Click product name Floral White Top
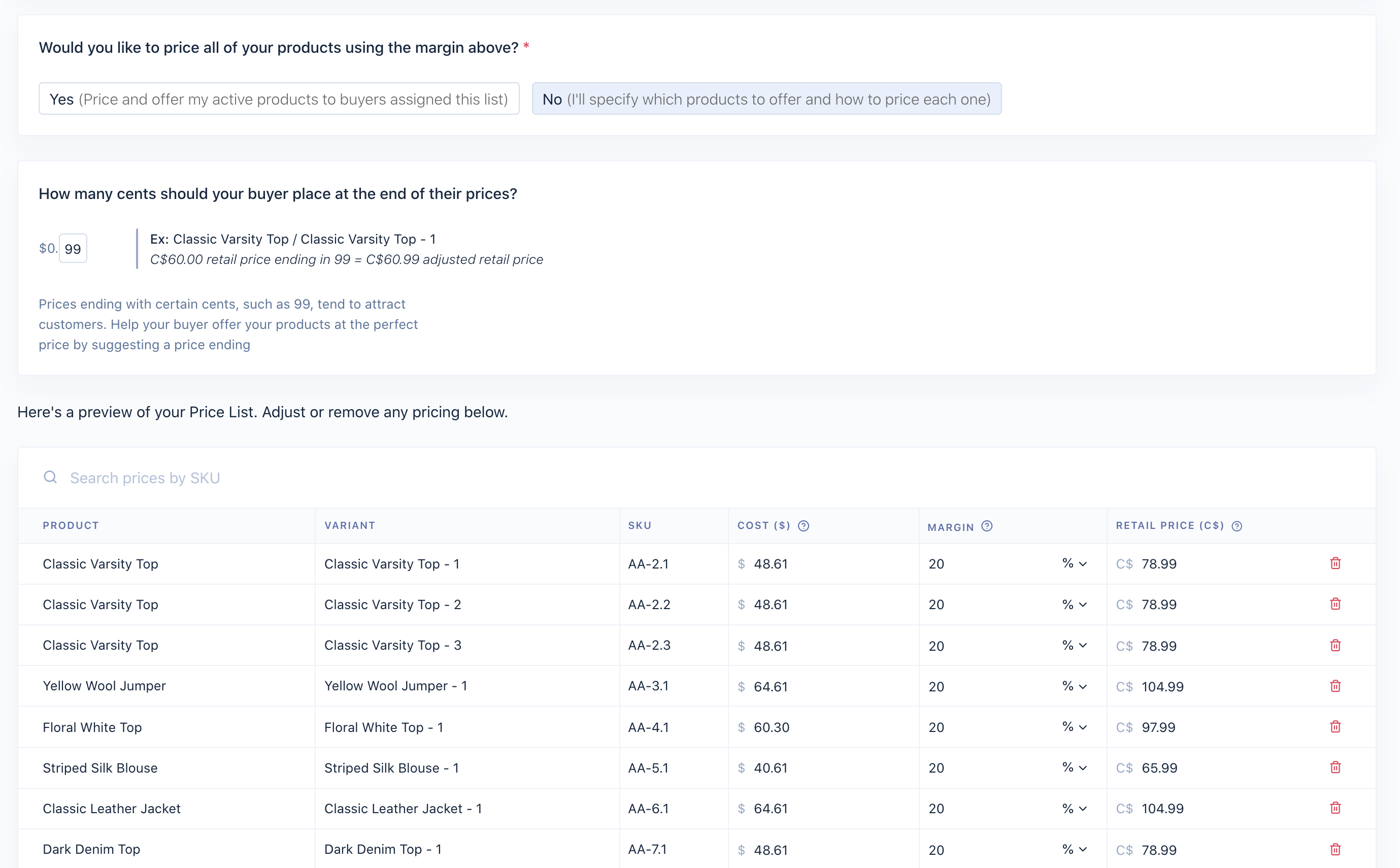The height and width of the screenshot is (868, 1400). click(x=92, y=727)
